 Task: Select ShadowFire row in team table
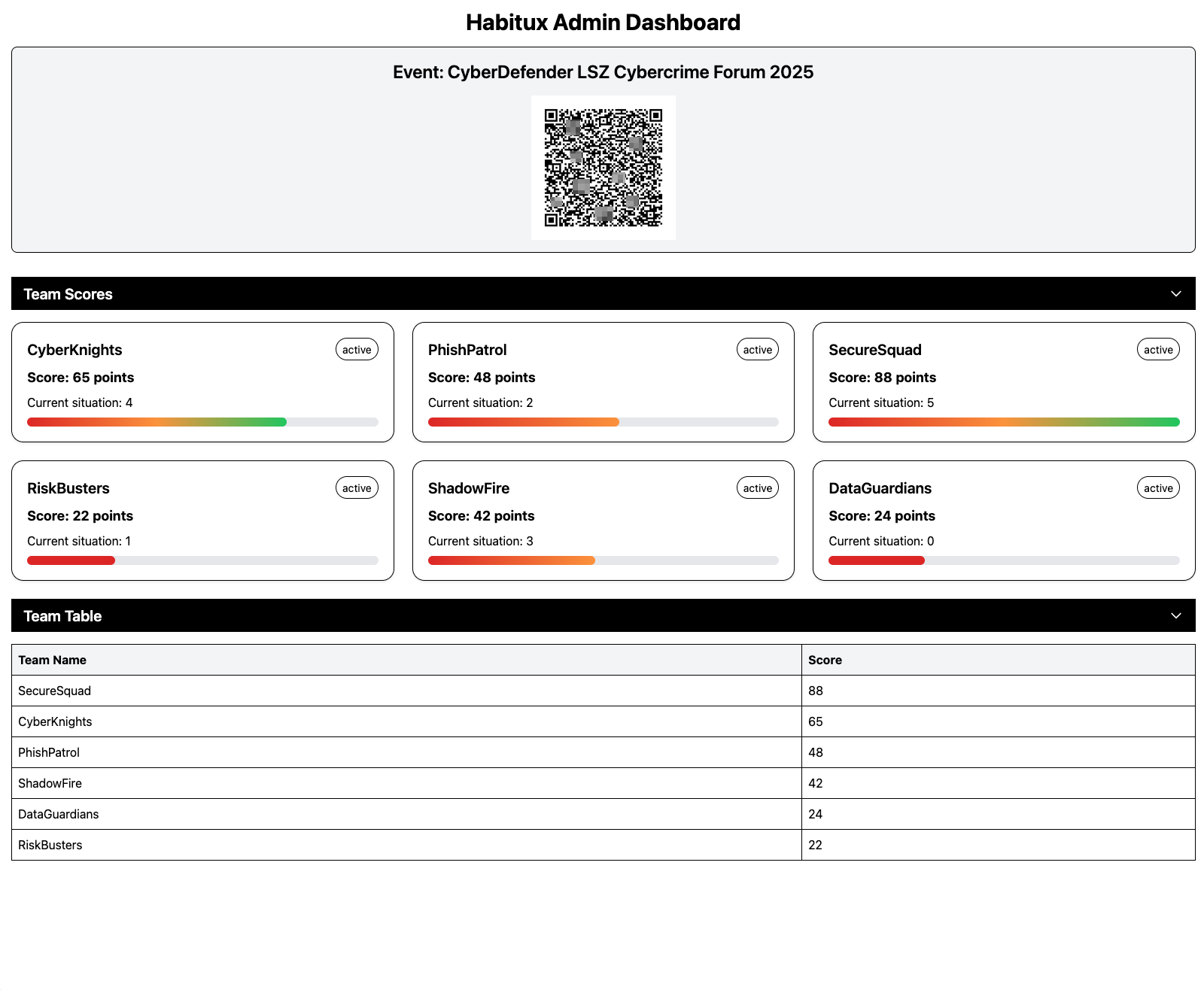point(604,783)
